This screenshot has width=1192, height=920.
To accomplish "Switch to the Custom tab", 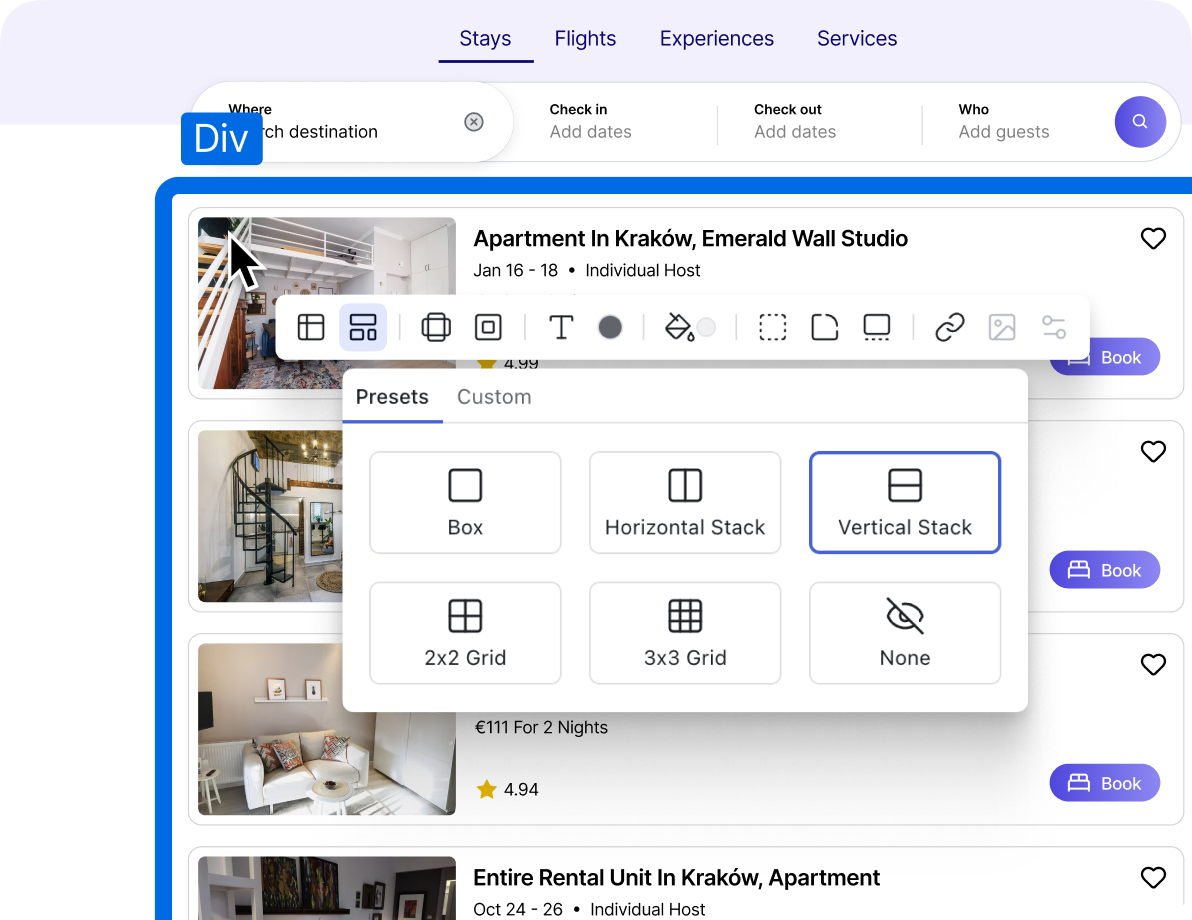I will 494,397.
